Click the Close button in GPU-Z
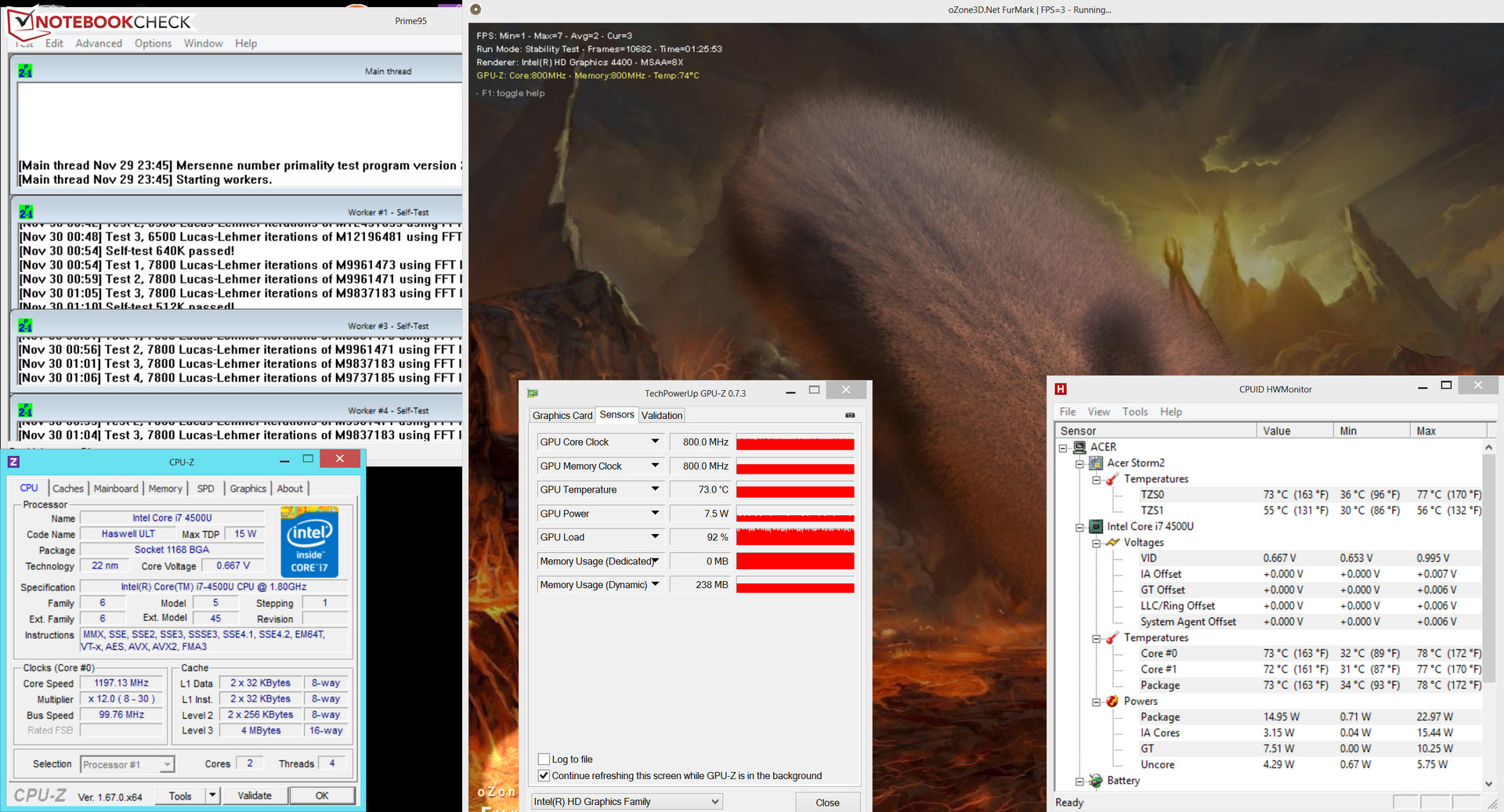 pyautogui.click(x=827, y=803)
